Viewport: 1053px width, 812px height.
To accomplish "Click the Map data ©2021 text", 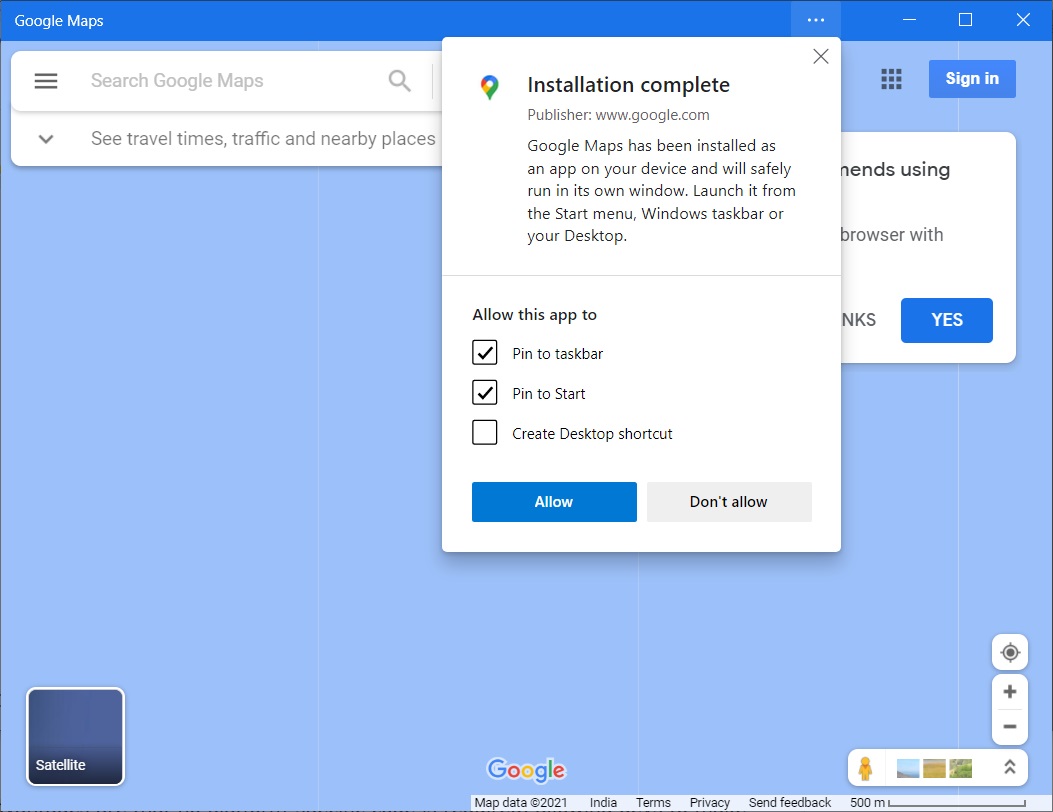I will click(x=520, y=803).
